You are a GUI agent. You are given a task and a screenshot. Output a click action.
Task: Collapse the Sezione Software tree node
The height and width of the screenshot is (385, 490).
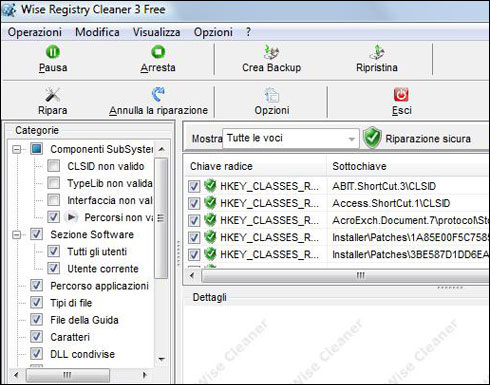[16, 235]
